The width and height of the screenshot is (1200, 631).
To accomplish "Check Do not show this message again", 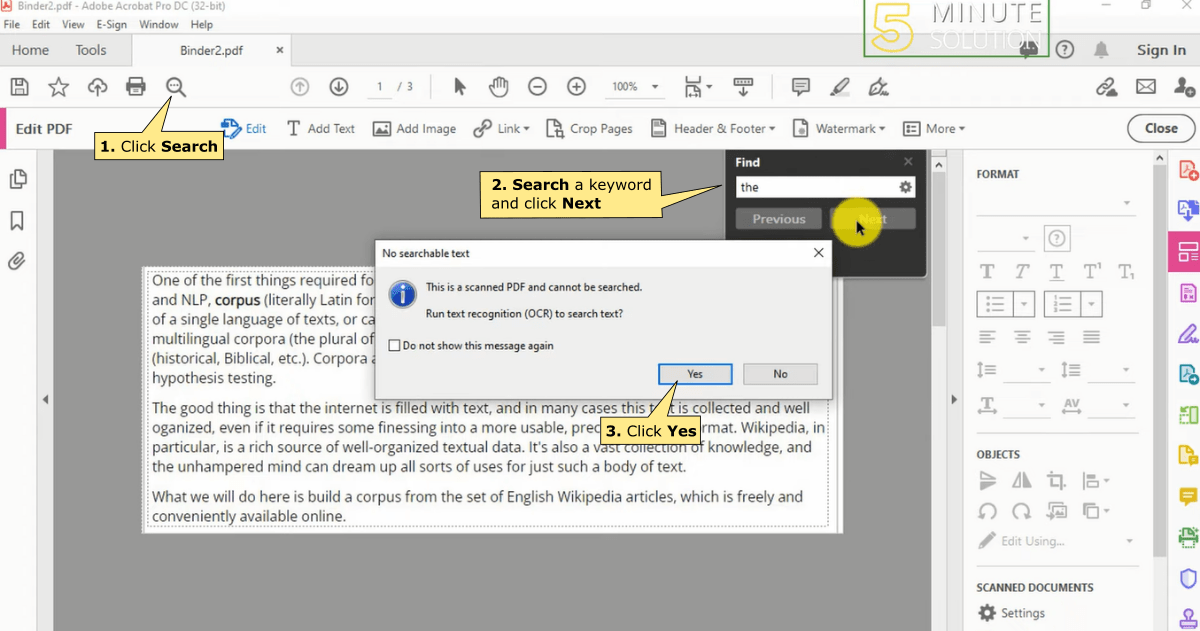I will pos(395,344).
